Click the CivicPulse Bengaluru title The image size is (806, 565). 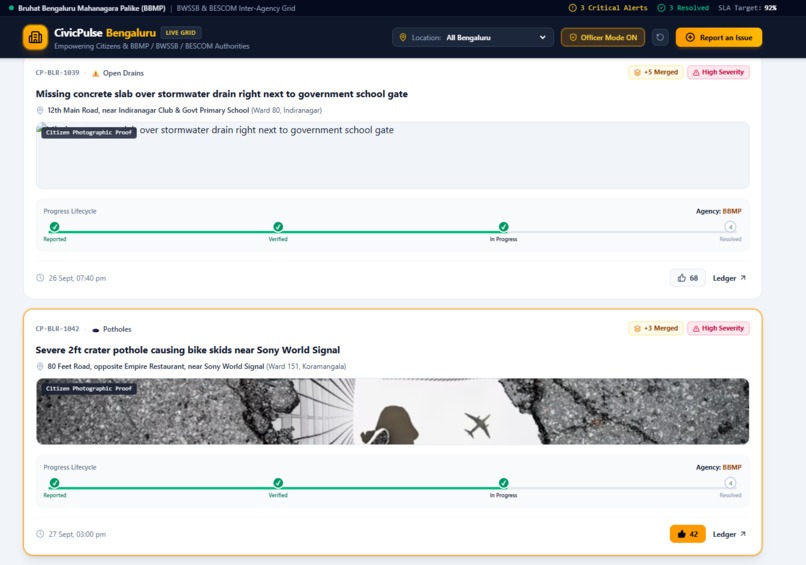[105, 32]
